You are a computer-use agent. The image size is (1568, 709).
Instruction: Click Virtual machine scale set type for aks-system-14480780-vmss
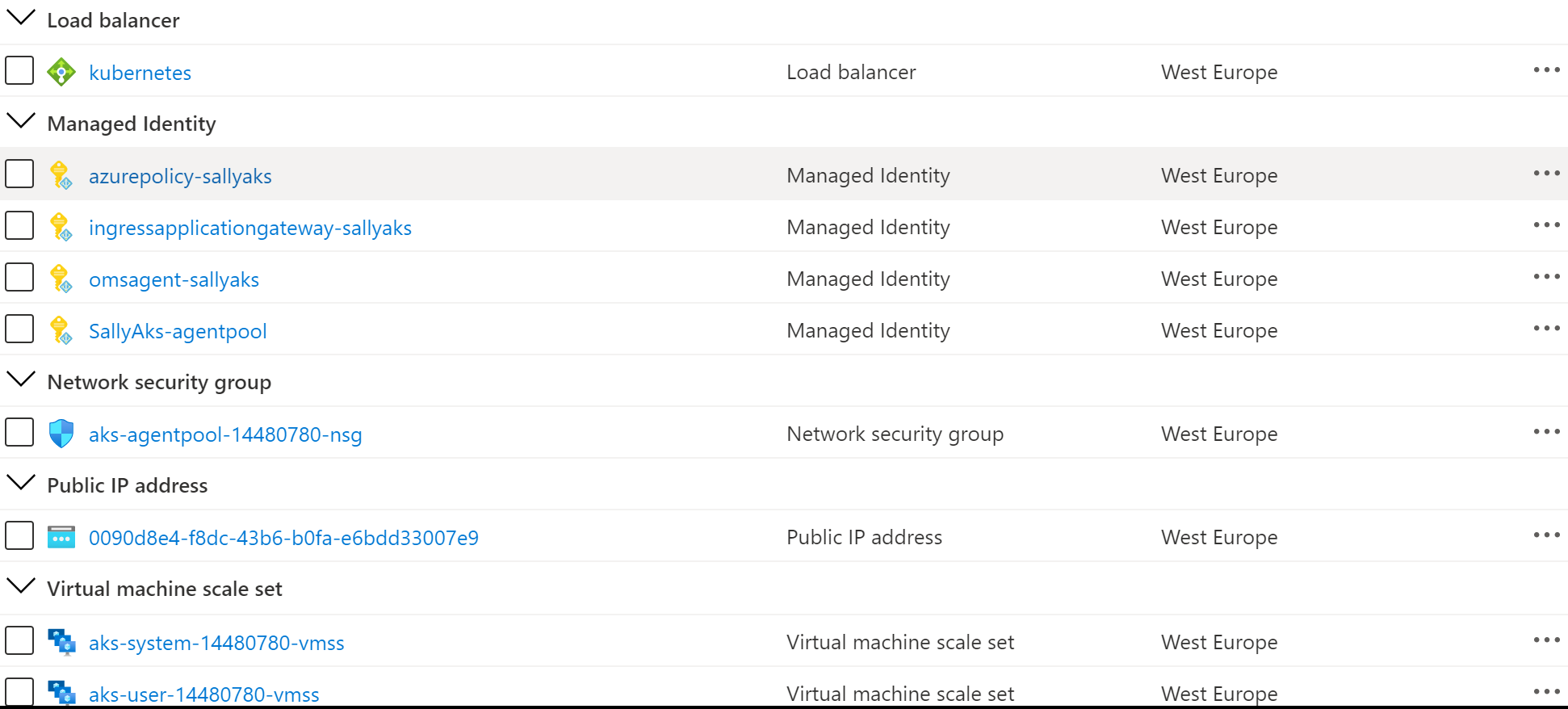pyautogui.click(x=900, y=642)
